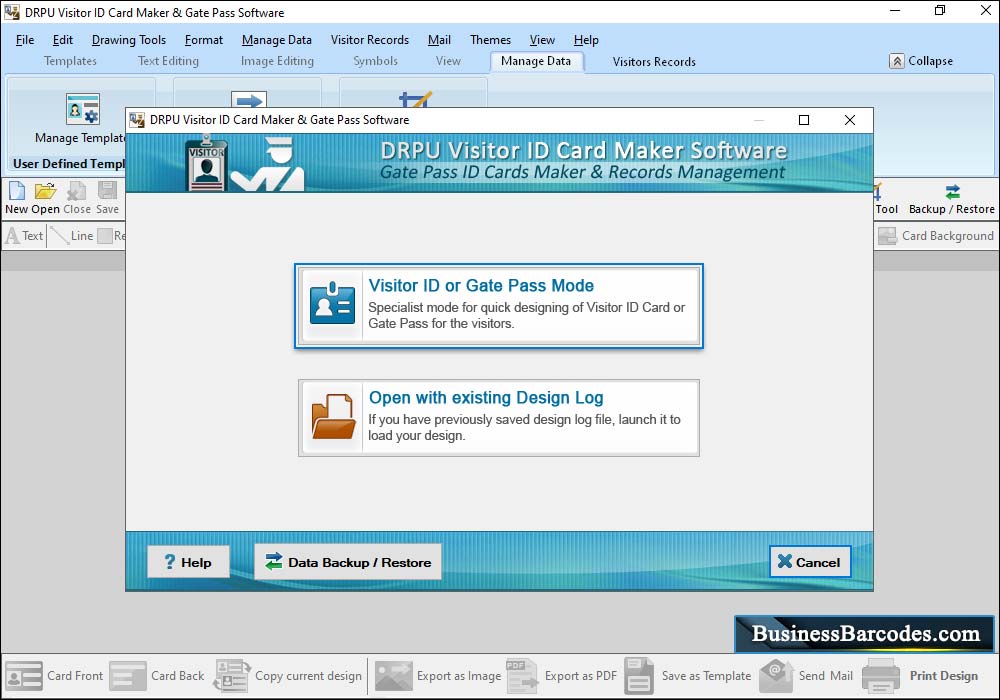Screen dimensions: 1000x700
Task: Choose Open with existing Design Log
Action: [499, 418]
